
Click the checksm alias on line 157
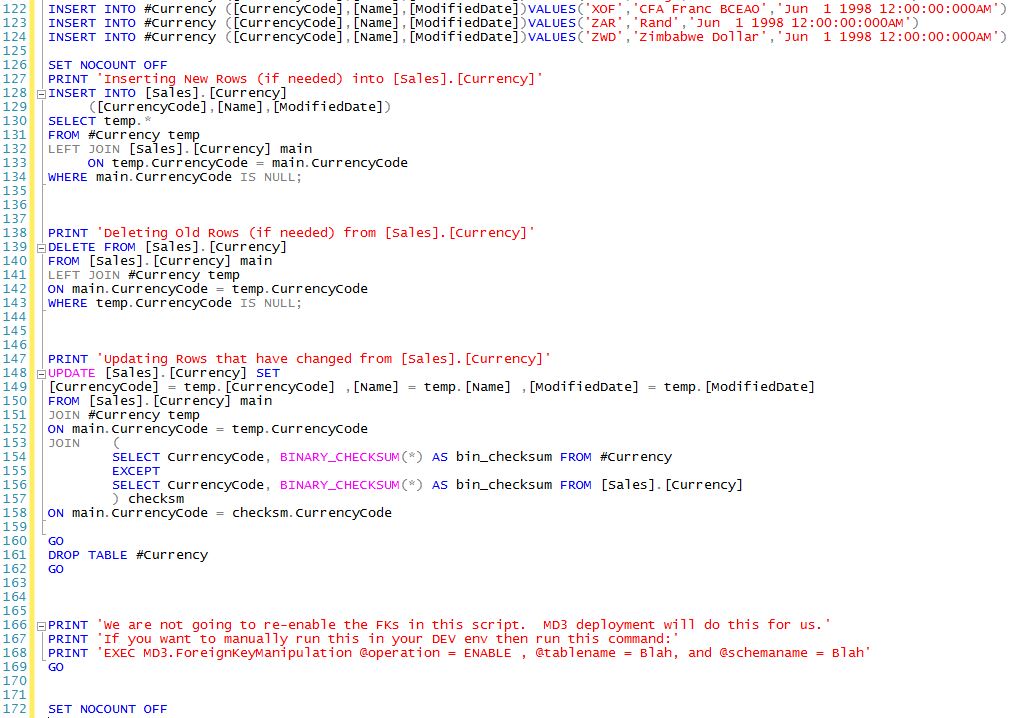(x=155, y=498)
